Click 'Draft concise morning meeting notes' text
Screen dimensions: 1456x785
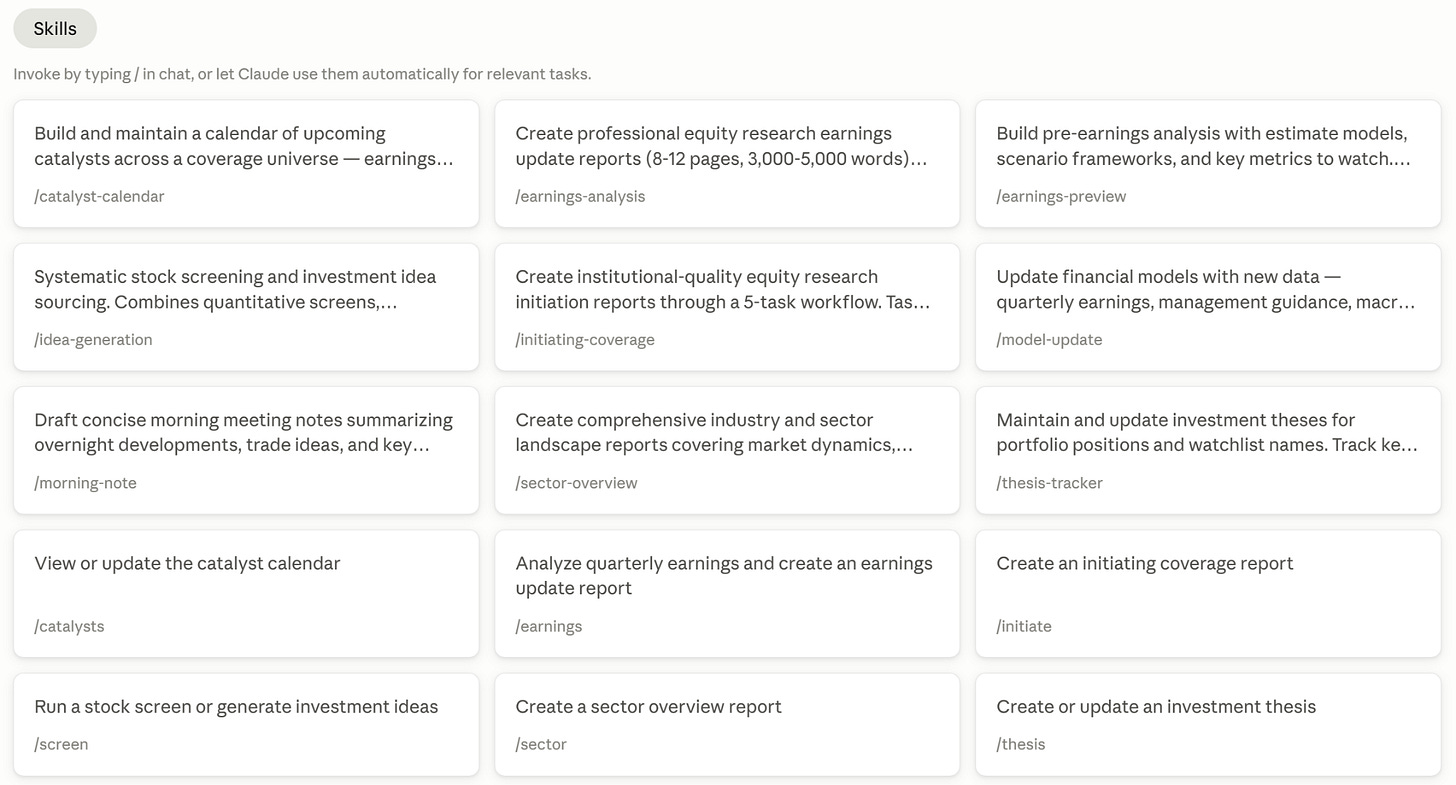(x=243, y=432)
